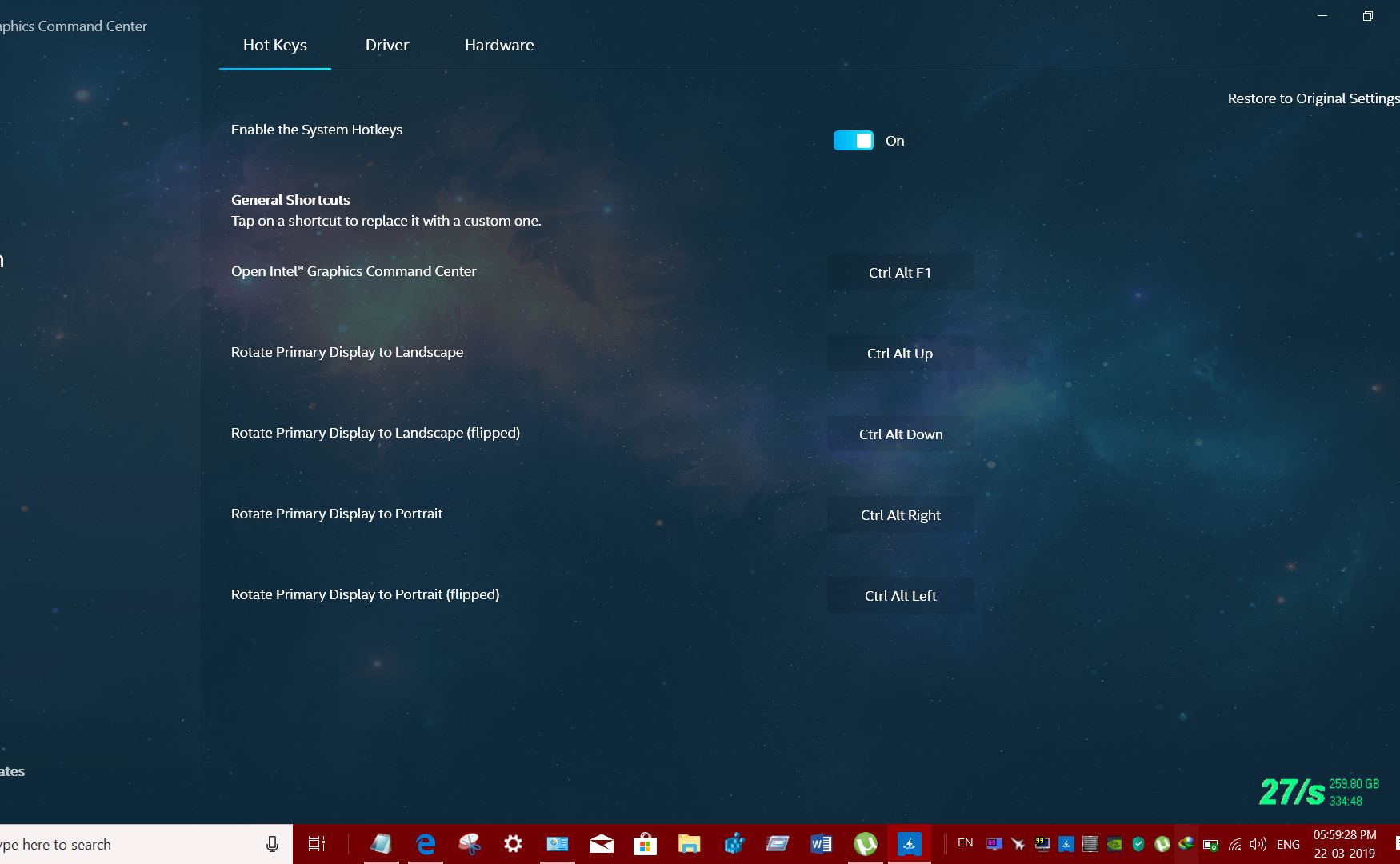Open uTorrent from the taskbar
This screenshot has width=1400, height=864.
pyautogui.click(x=866, y=844)
